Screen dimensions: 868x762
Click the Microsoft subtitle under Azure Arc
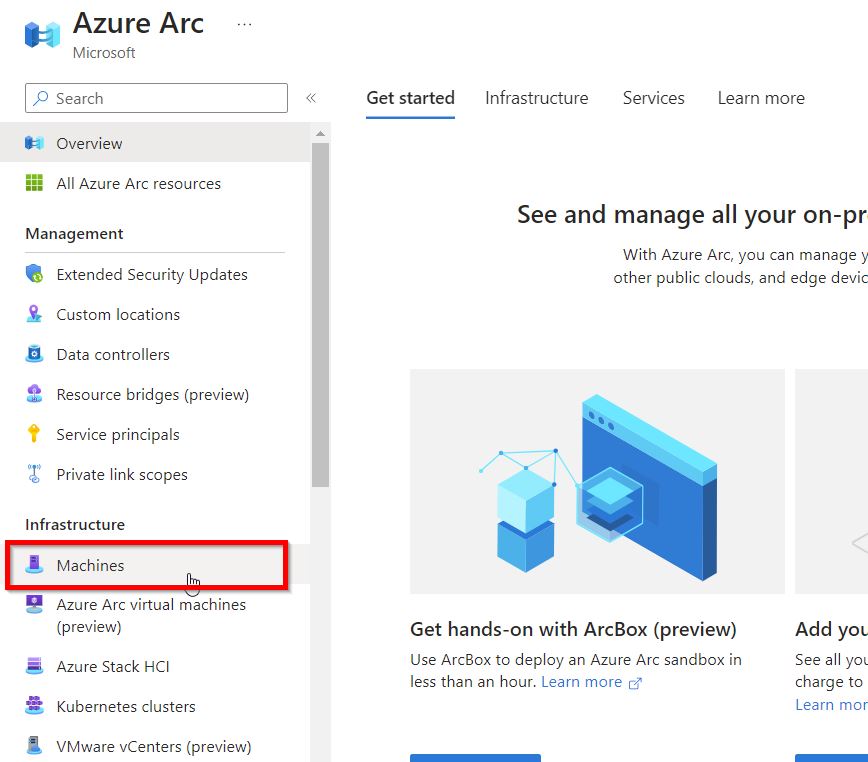[x=104, y=53]
